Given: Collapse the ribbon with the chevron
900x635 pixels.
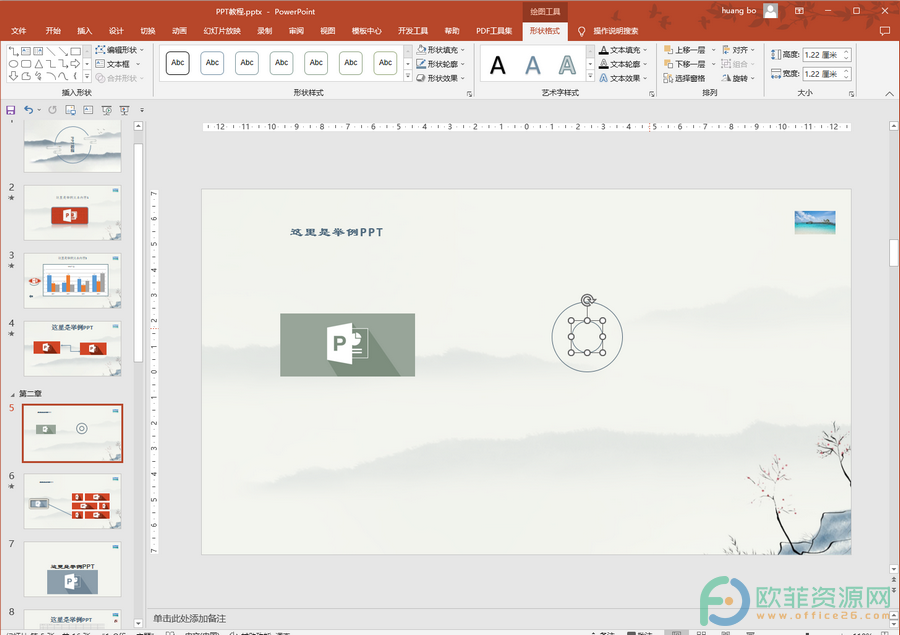Looking at the screenshot, I should tap(889, 93).
